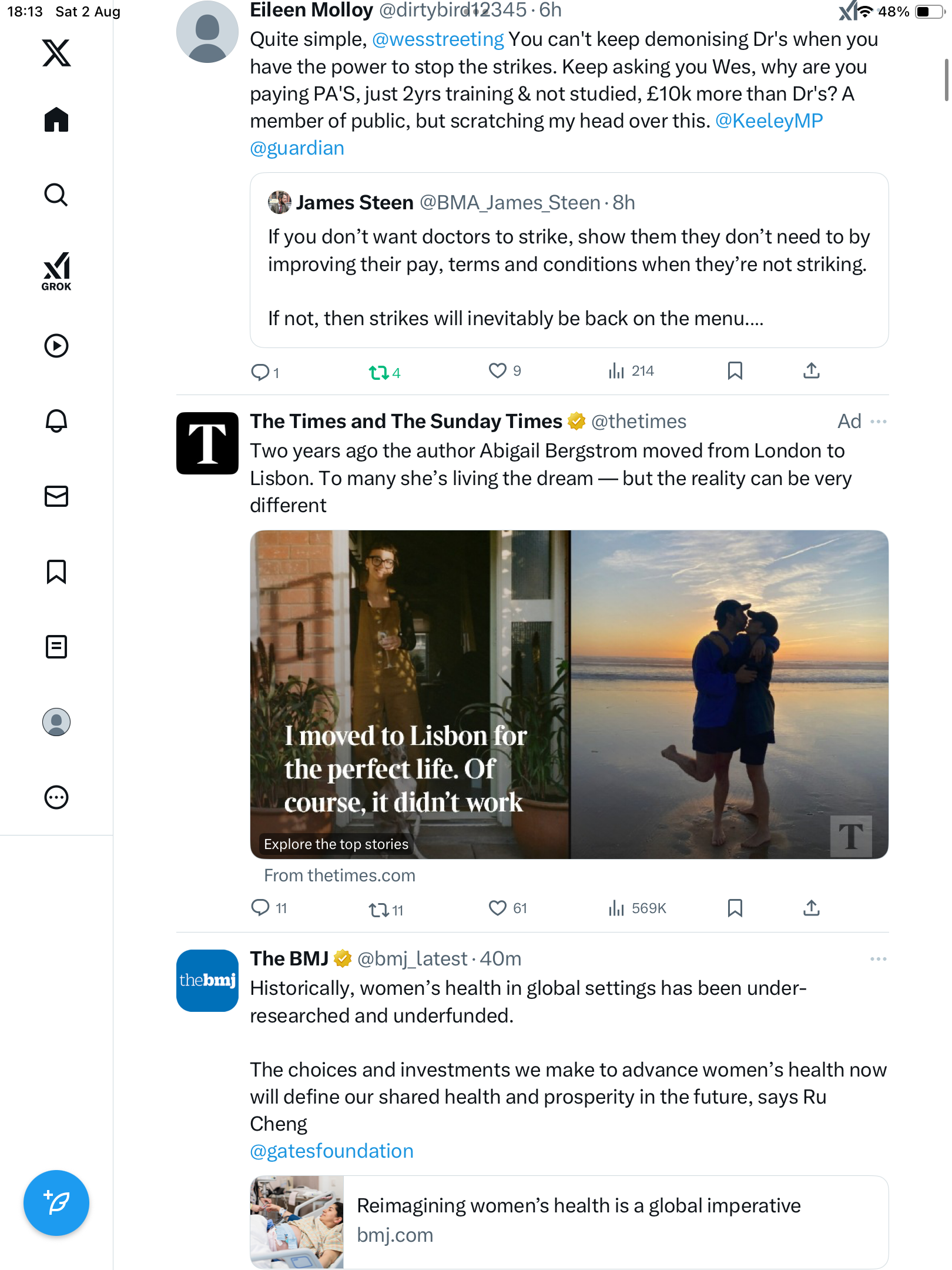Image resolution: width=952 pixels, height=1270 pixels.
Task: Open more options on The Times ad
Action: (878, 422)
